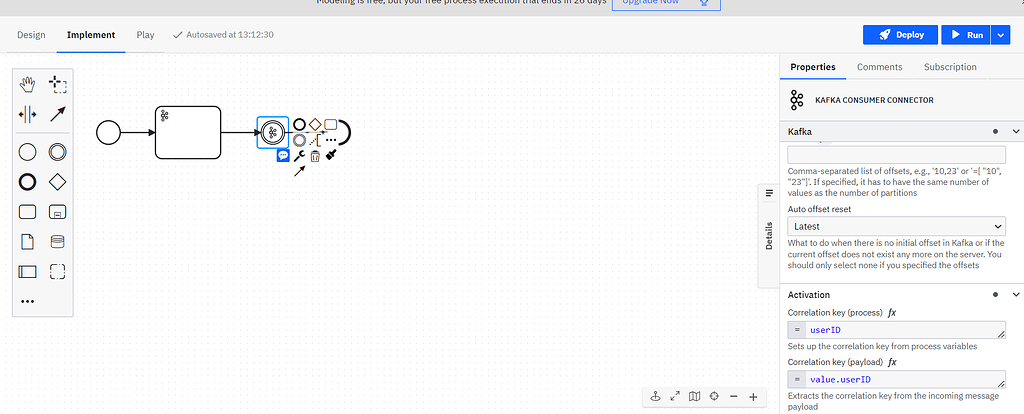
Task: Click the Deploy button
Action: [901, 35]
